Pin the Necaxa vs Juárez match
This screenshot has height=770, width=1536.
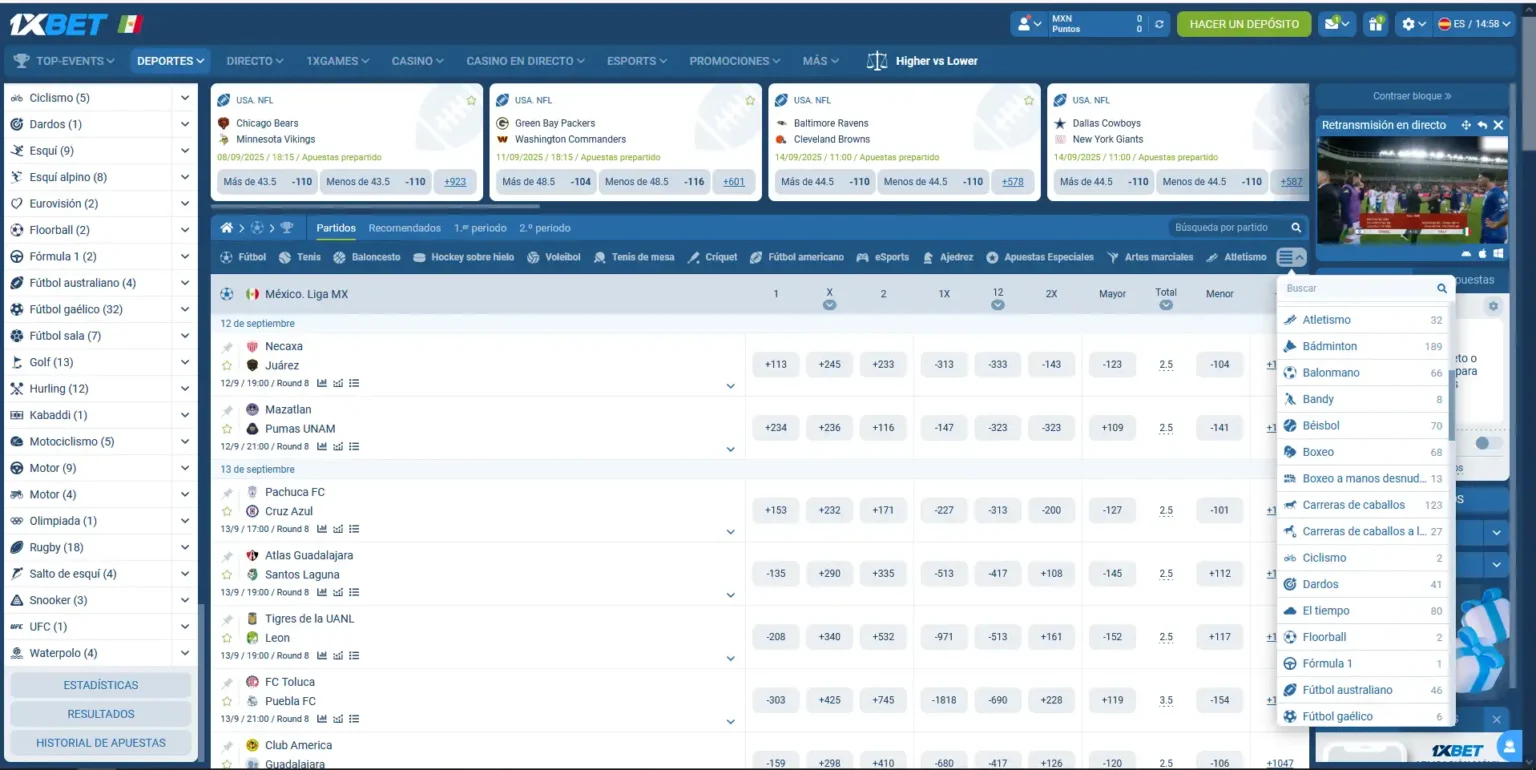[x=227, y=347]
